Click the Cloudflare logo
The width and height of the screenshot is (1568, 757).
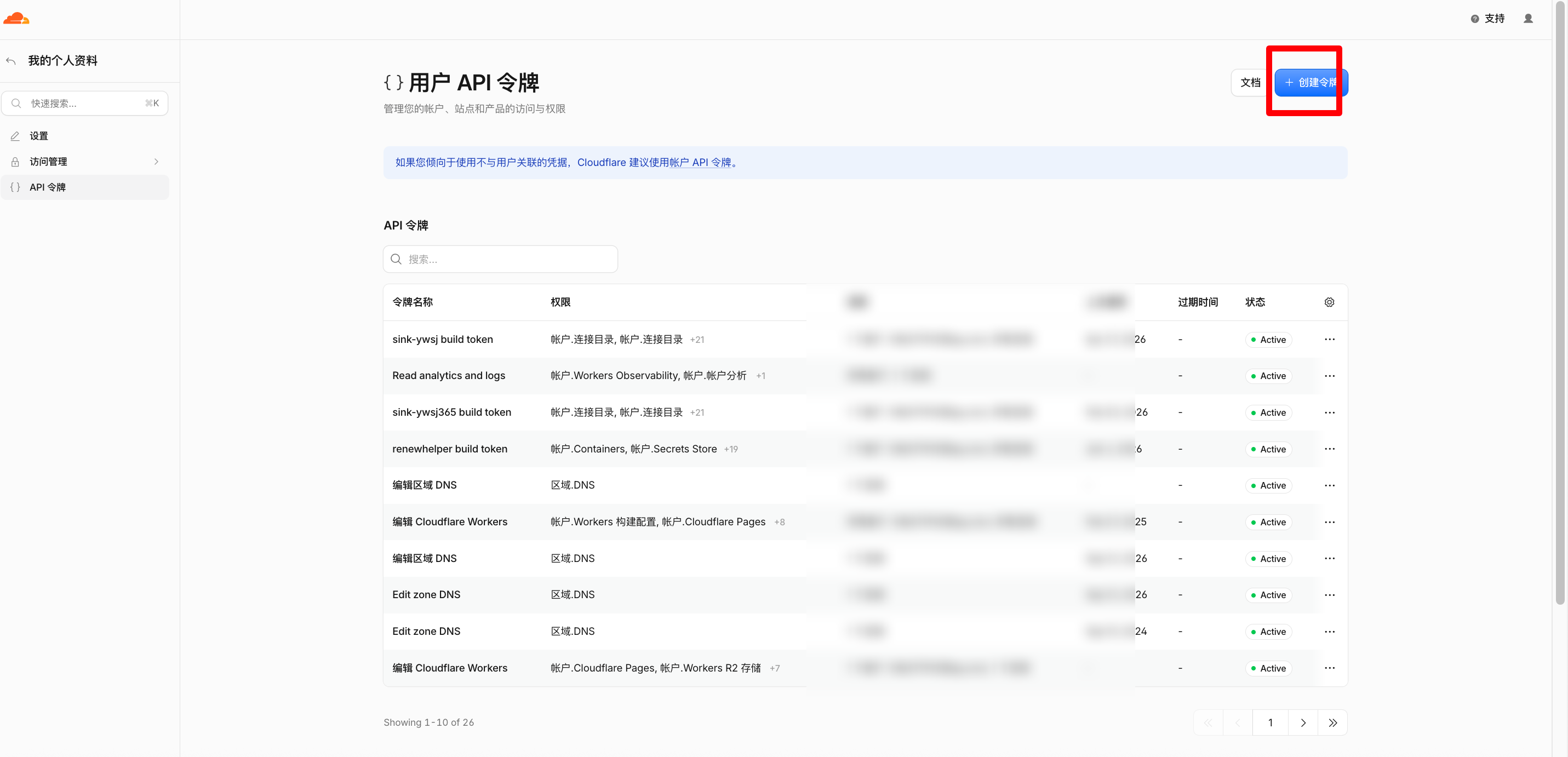coord(16,18)
